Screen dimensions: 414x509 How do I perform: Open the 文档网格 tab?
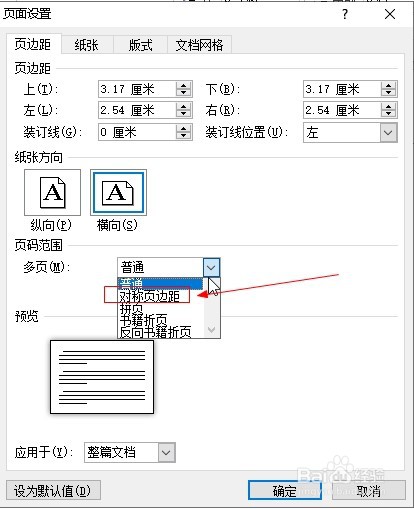click(x=199, y=45)
